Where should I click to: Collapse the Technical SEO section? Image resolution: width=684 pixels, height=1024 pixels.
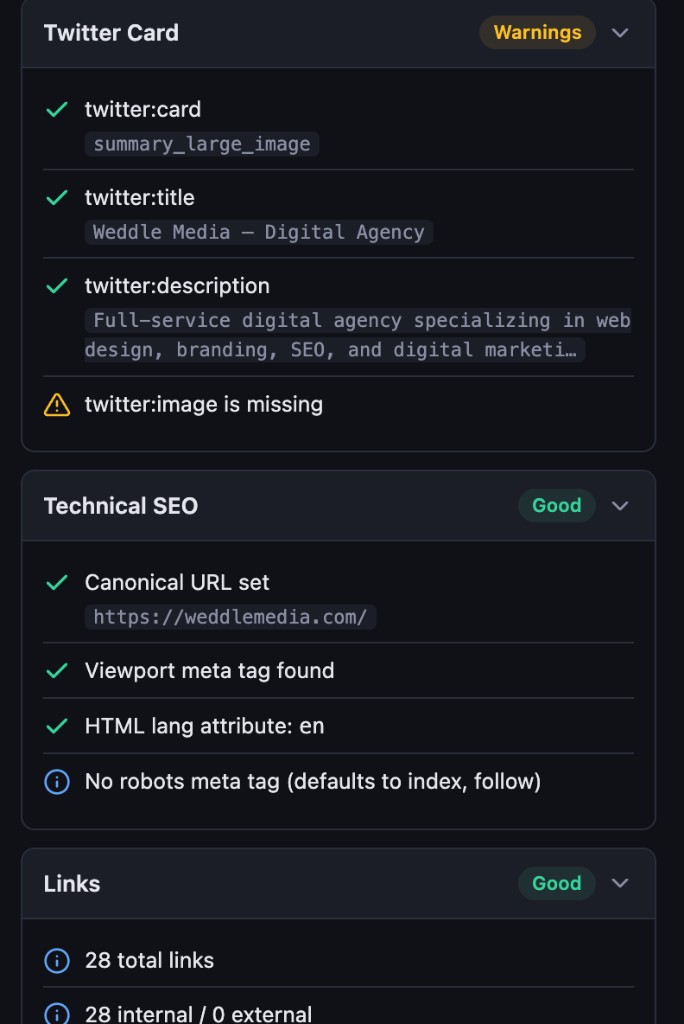(620, 506)
